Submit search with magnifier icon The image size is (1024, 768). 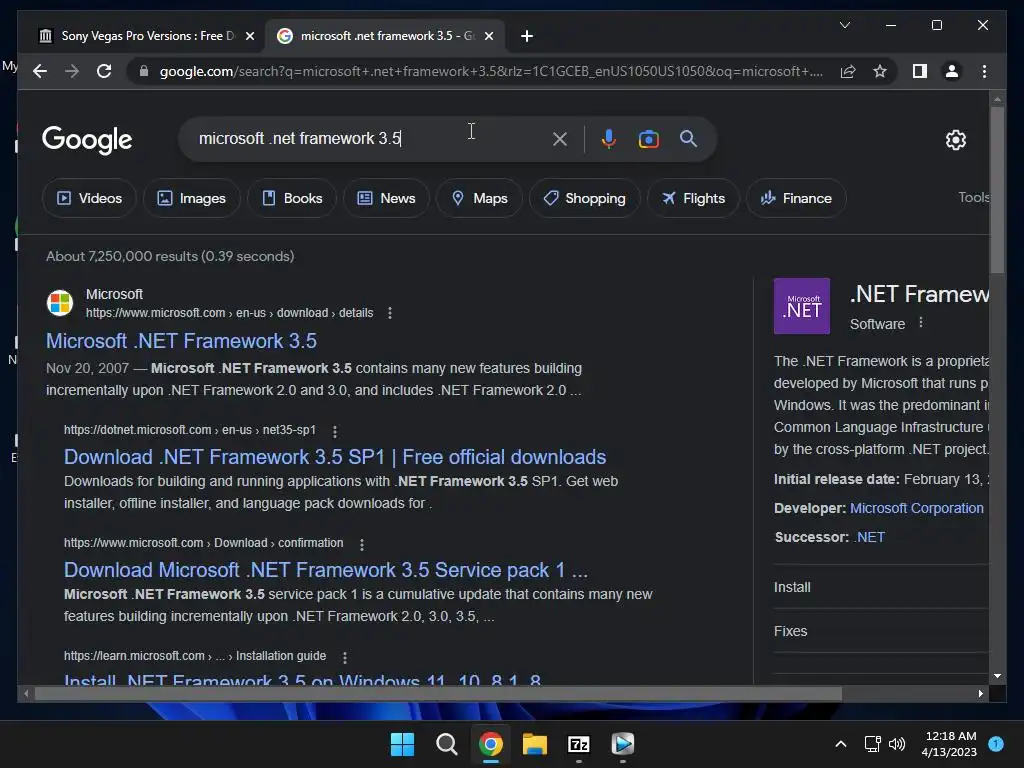pyautogui.click(x=688, y=138)
